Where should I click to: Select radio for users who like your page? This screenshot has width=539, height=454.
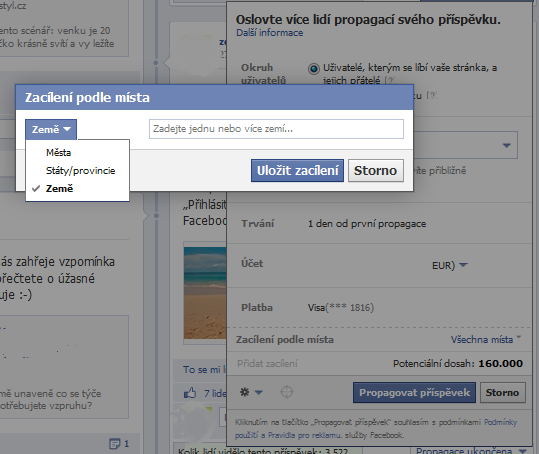[x=314, y=69]
